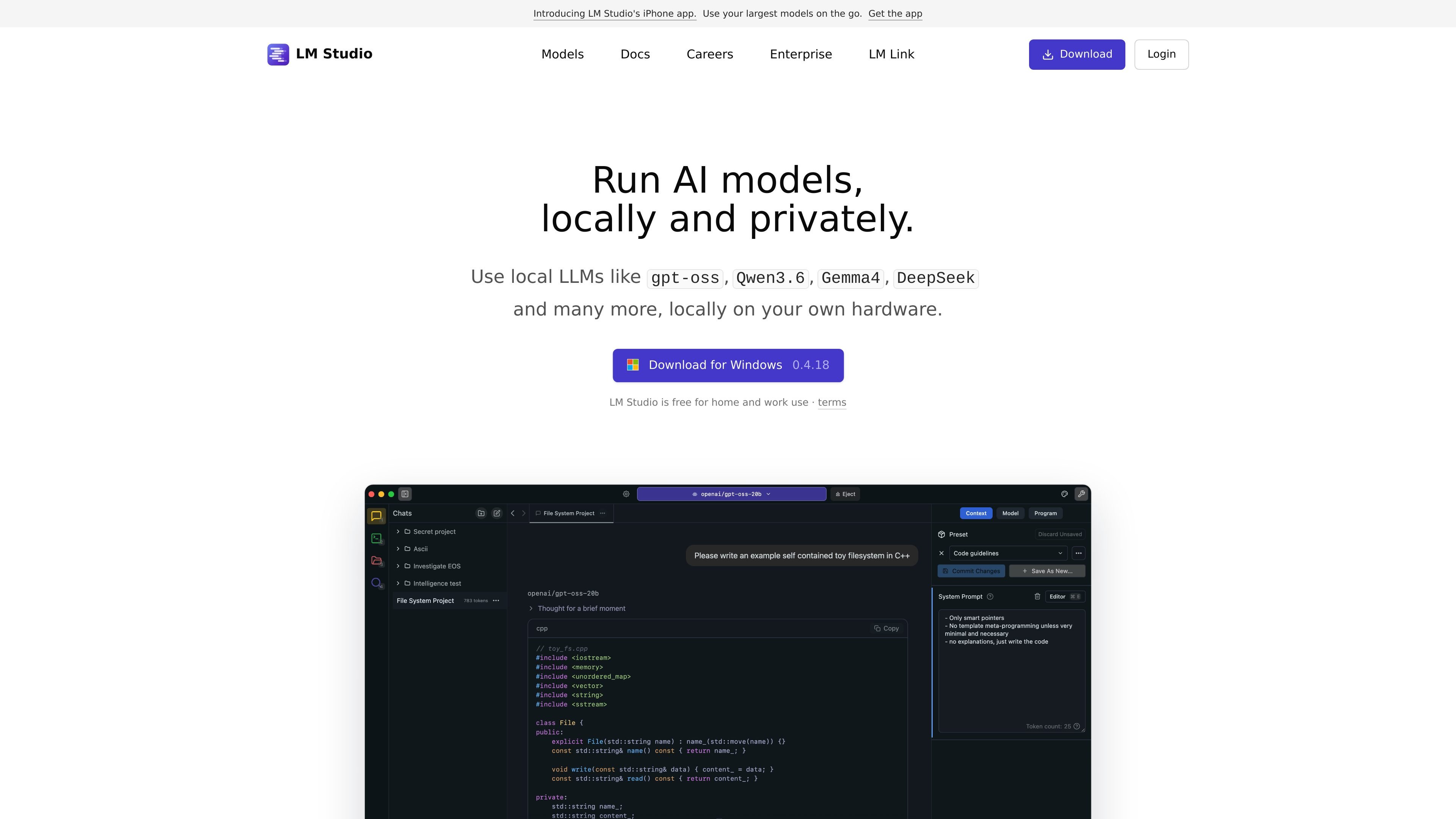The width and height of the screenshot is (1456, 819).
Task: Click the Download button in header
Action: [1077, 54]
